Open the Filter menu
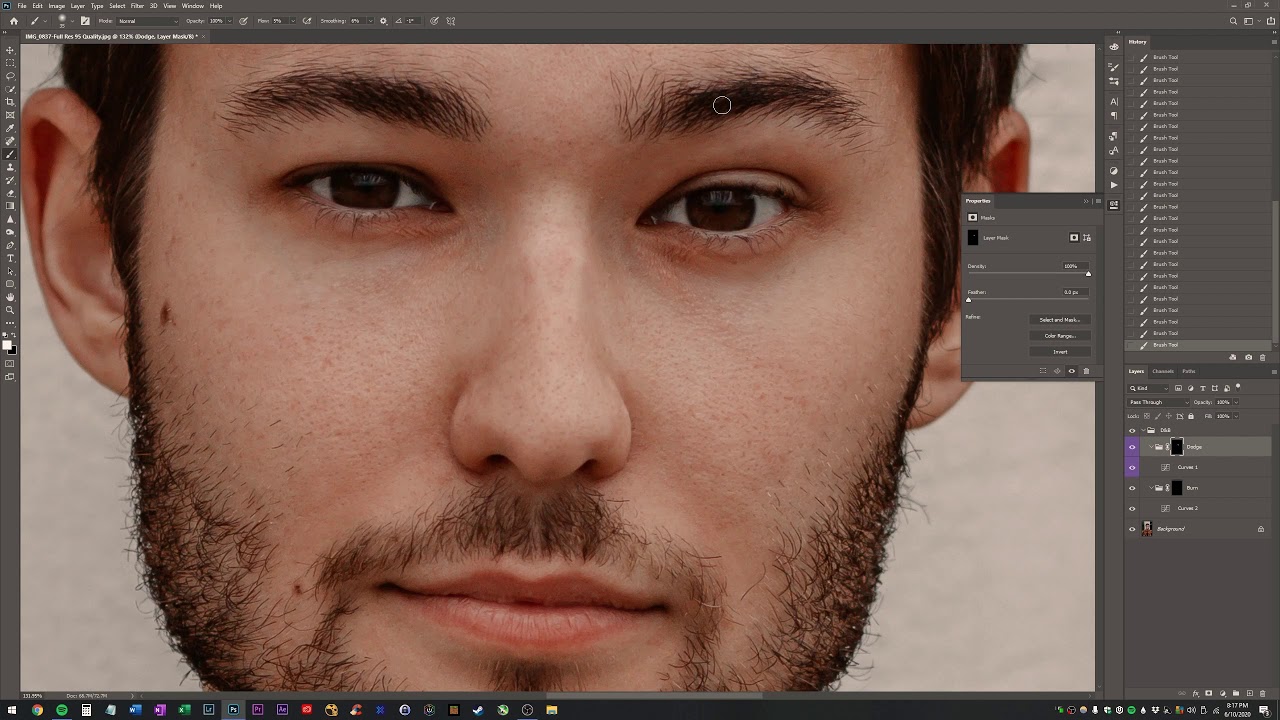 click(137, 6)
